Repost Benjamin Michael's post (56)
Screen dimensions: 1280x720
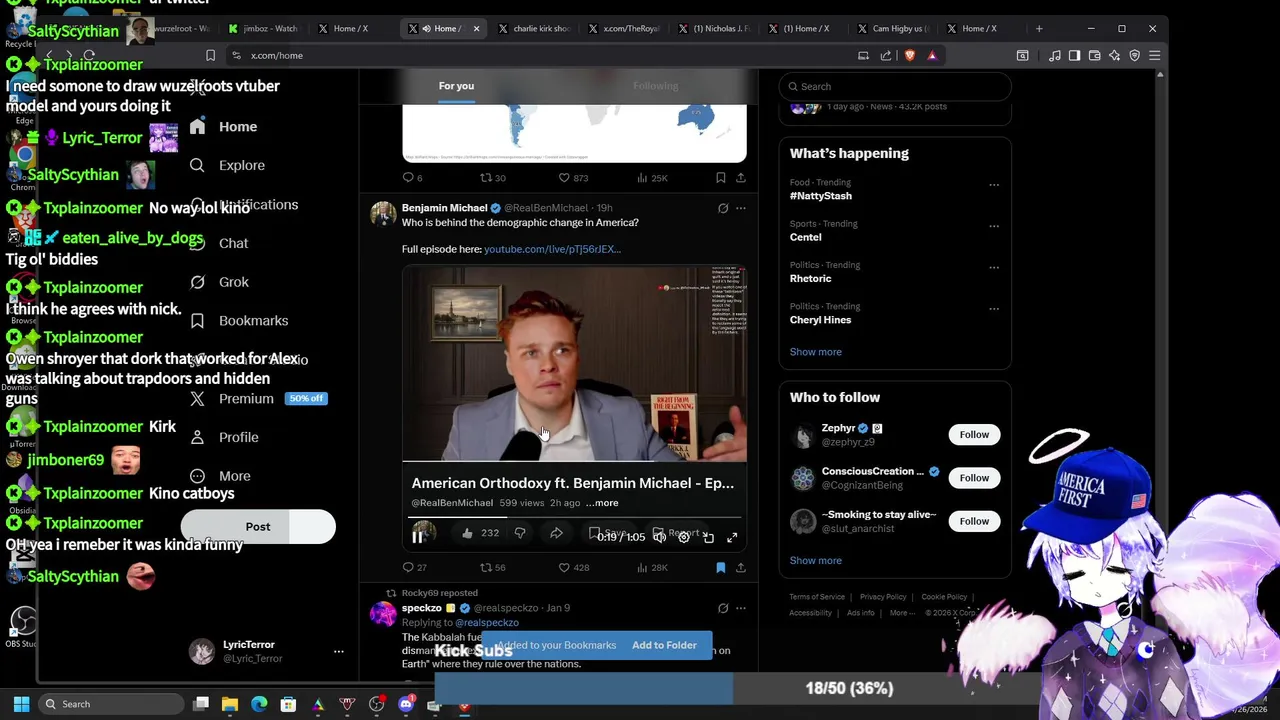coord(492,568)
